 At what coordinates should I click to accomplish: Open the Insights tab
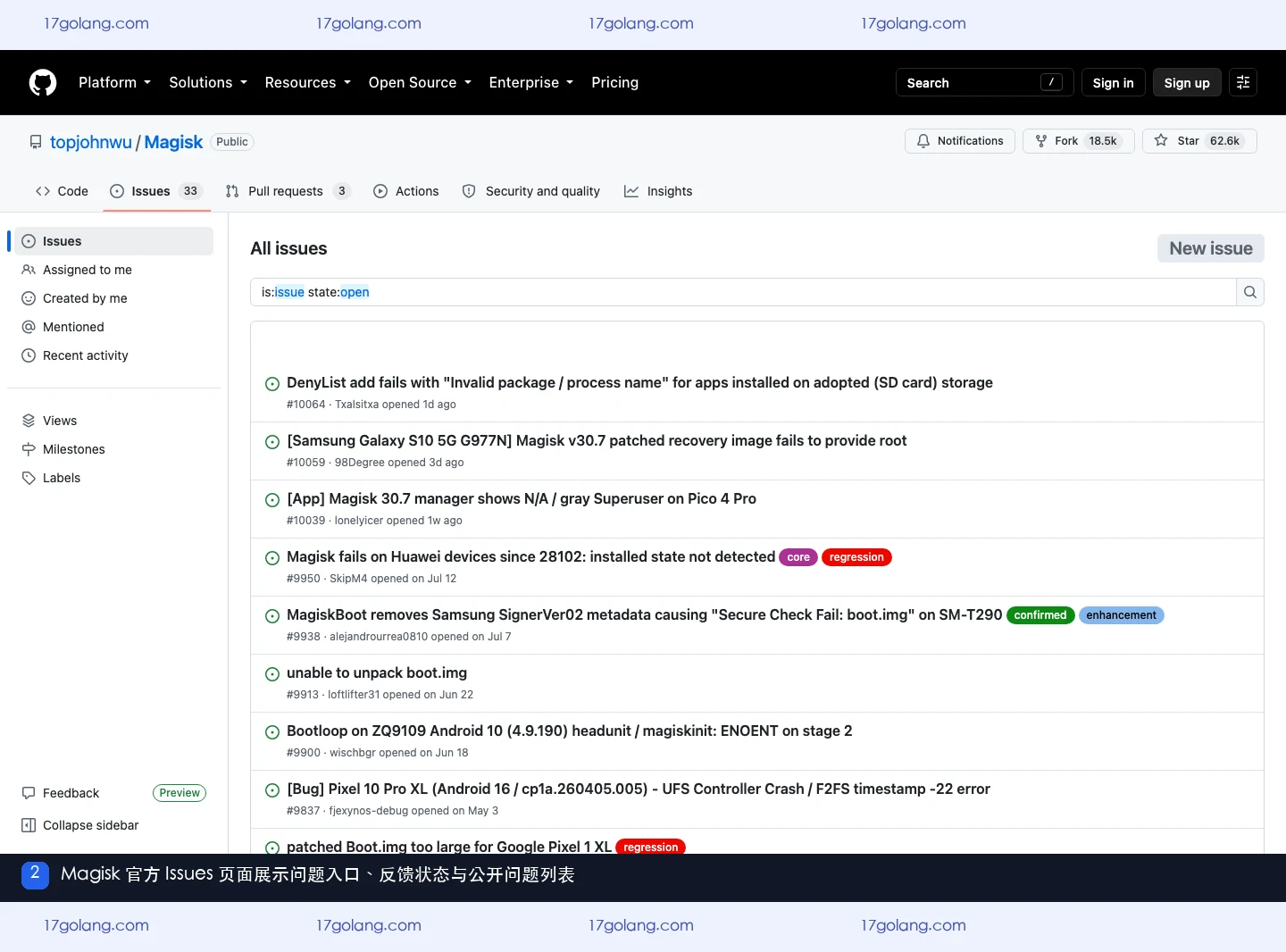tap(658, 191)
